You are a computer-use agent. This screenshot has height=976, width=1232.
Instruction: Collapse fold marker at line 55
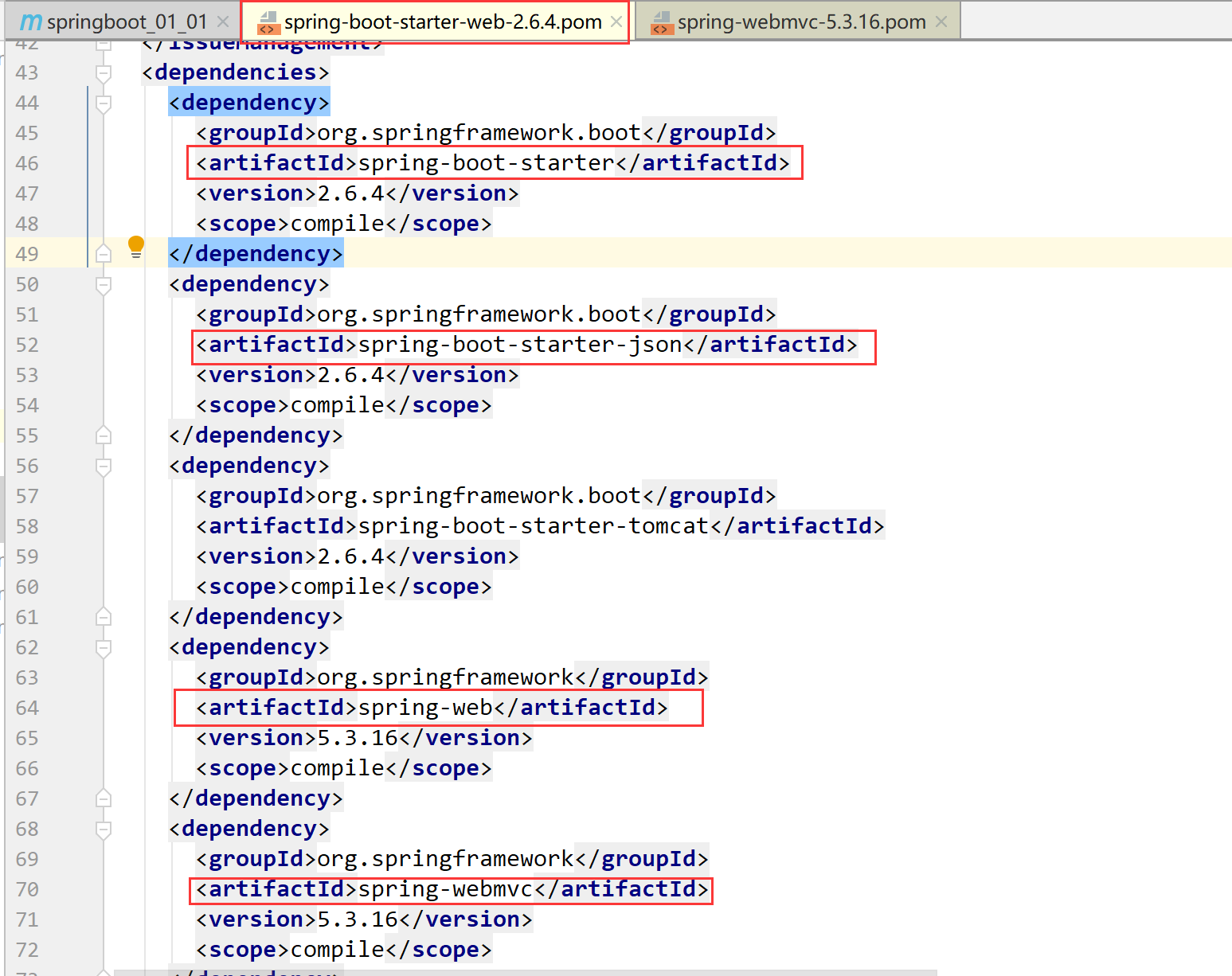point(103,435)
